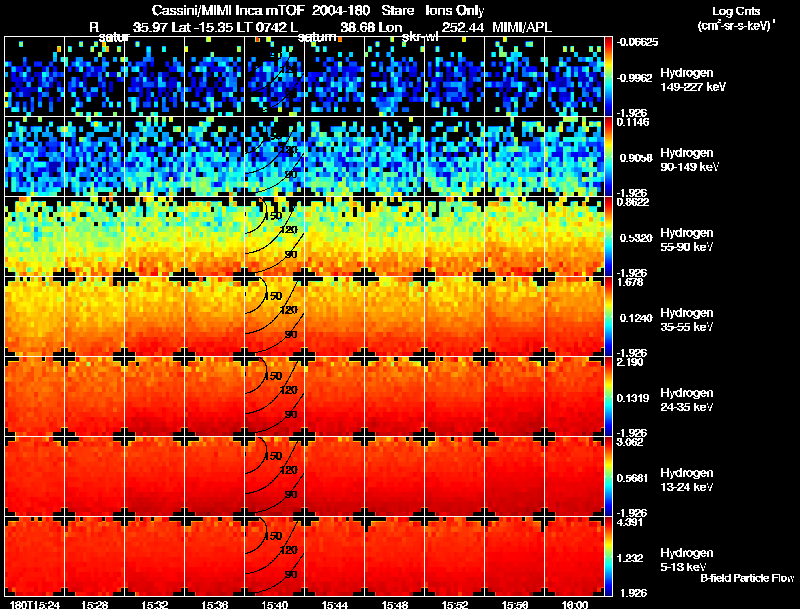
Task: Click the colorbar maximum value -0.06625
Action: [x=637, y=42]
